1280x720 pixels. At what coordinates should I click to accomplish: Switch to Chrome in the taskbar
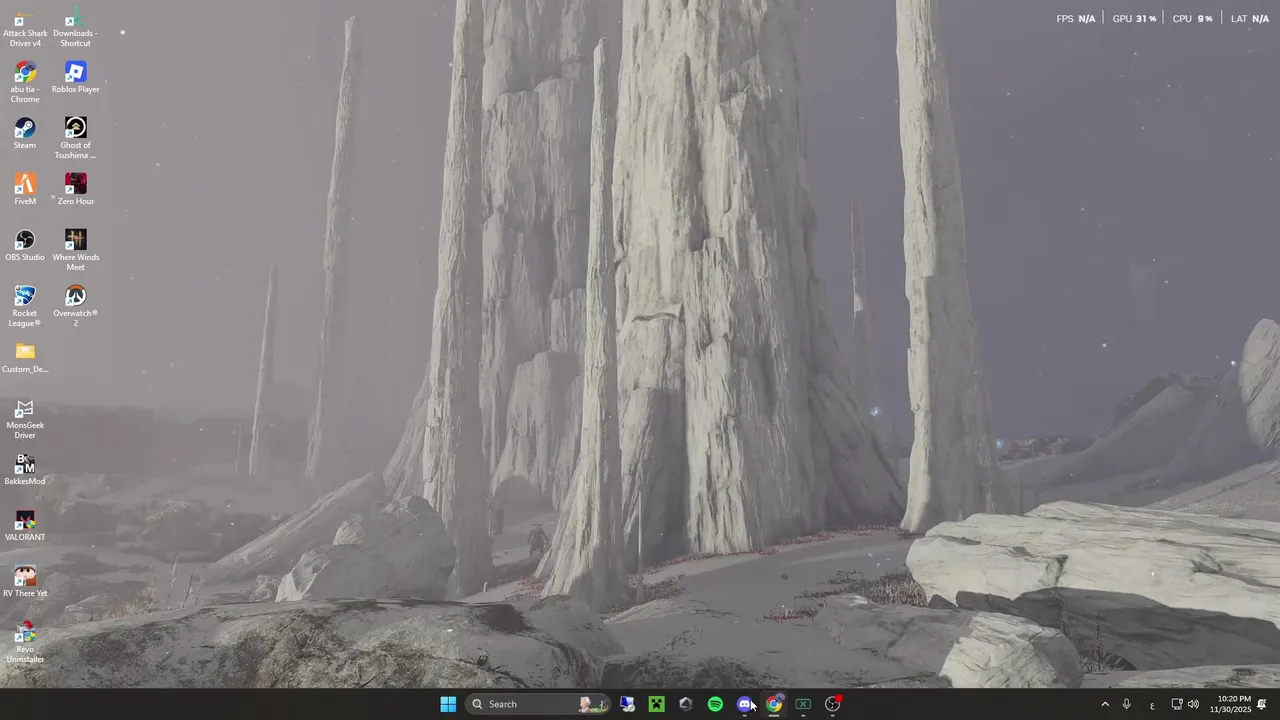click(774, 704)
